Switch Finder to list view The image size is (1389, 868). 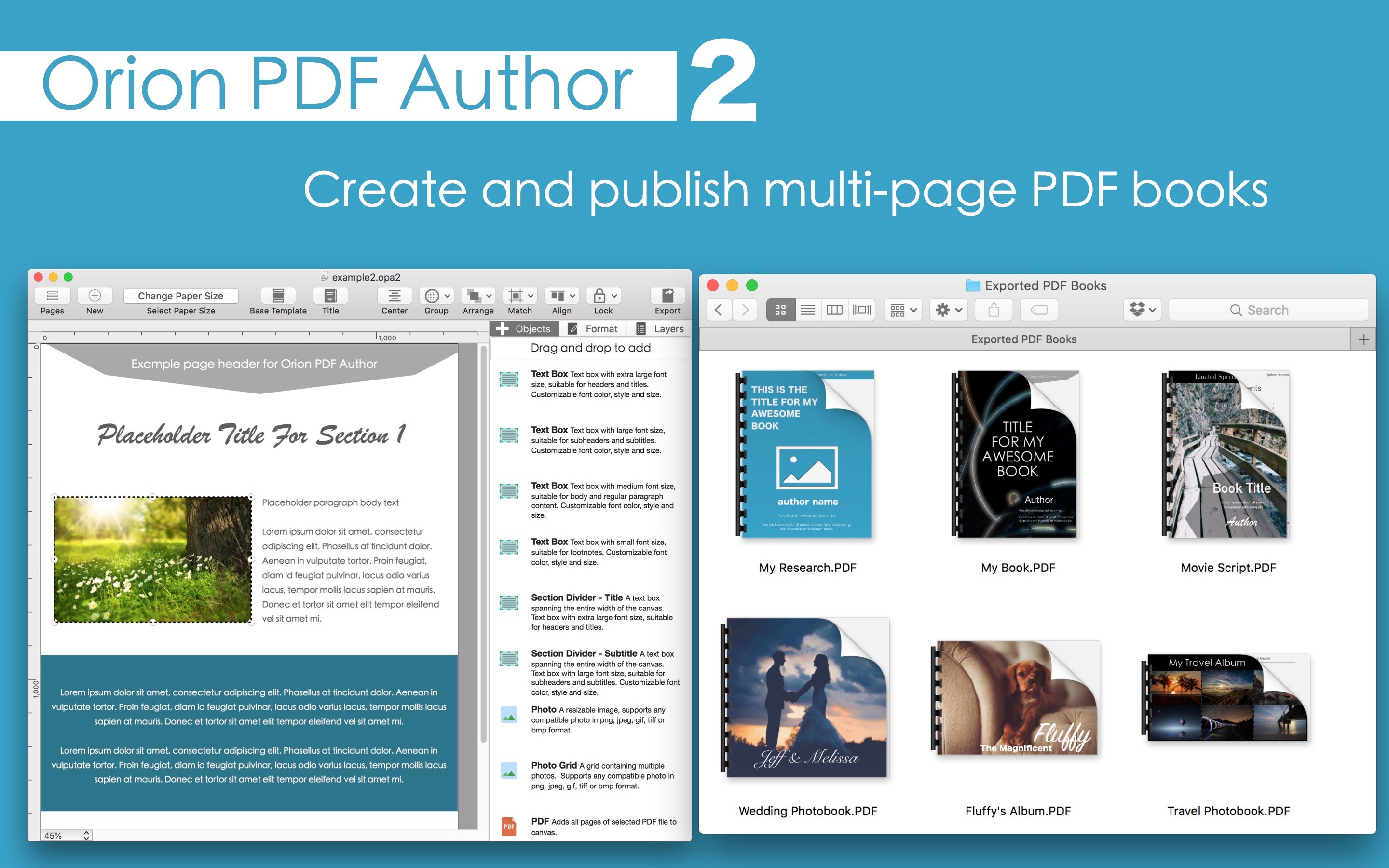click(x=807, y=310)
